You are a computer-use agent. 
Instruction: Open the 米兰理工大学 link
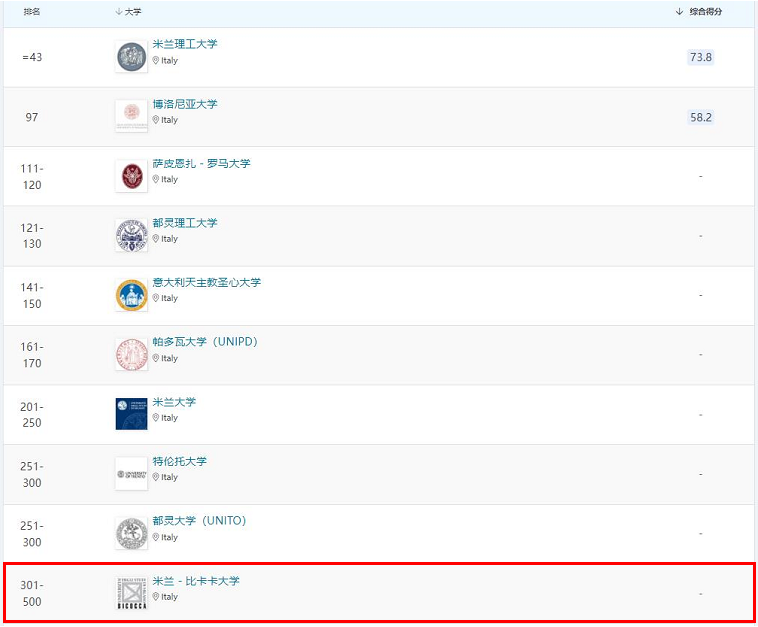pos(185,44)
